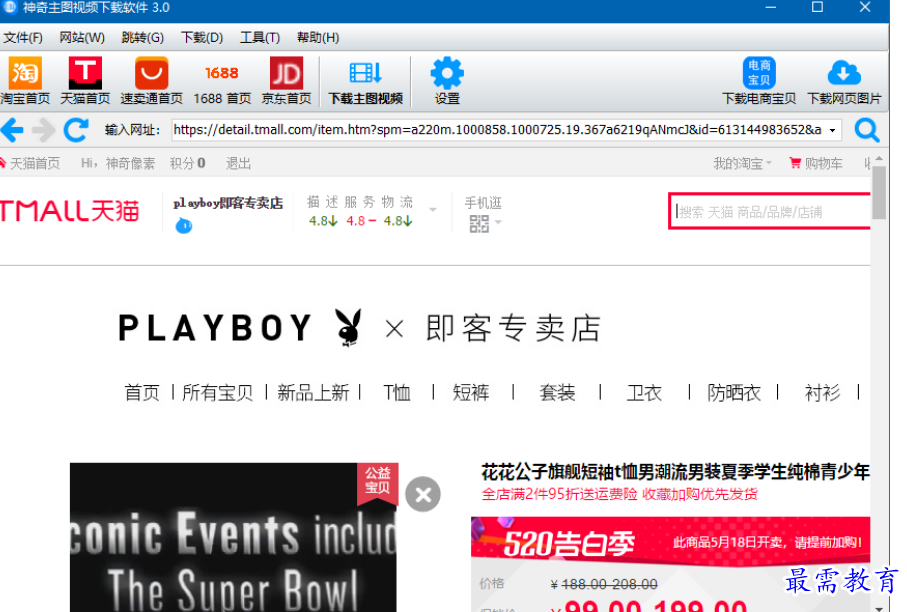Image resolution: width=907 pixels, height=612 pixels.
Task: Open the 套装 category
Action: [557, 393]
